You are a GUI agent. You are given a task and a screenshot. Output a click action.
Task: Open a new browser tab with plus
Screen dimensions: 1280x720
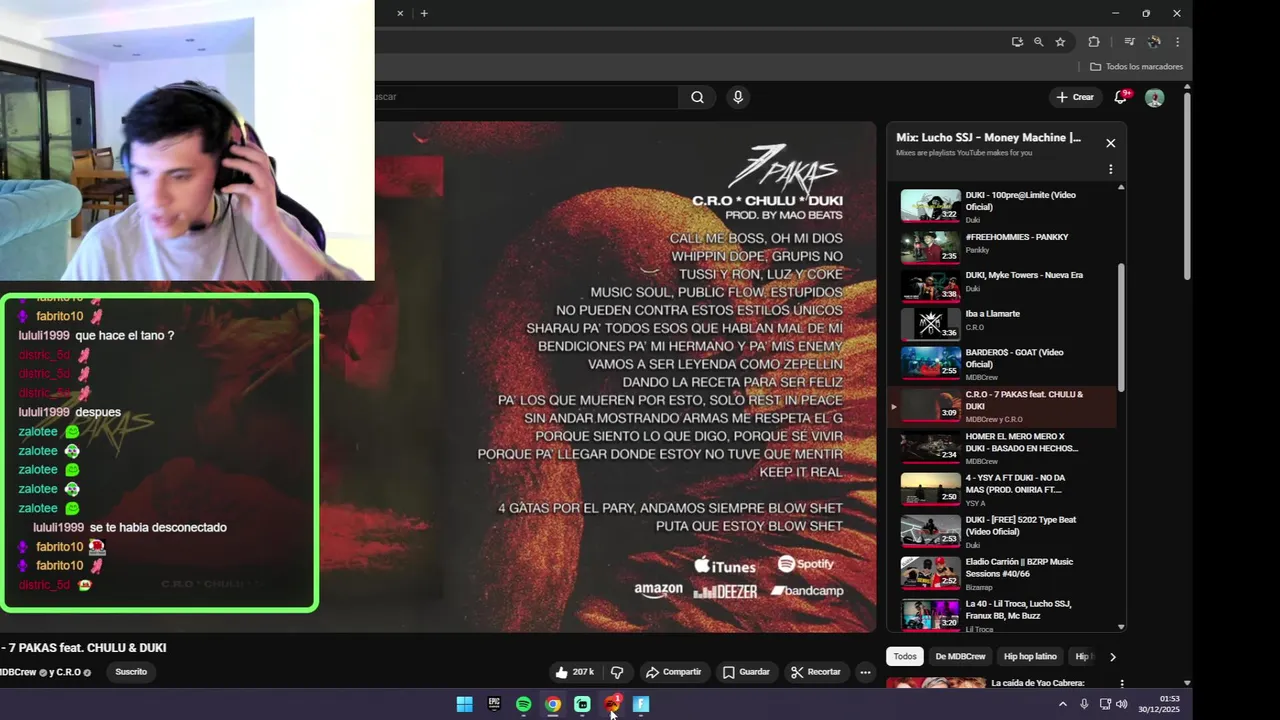[424, 13]
